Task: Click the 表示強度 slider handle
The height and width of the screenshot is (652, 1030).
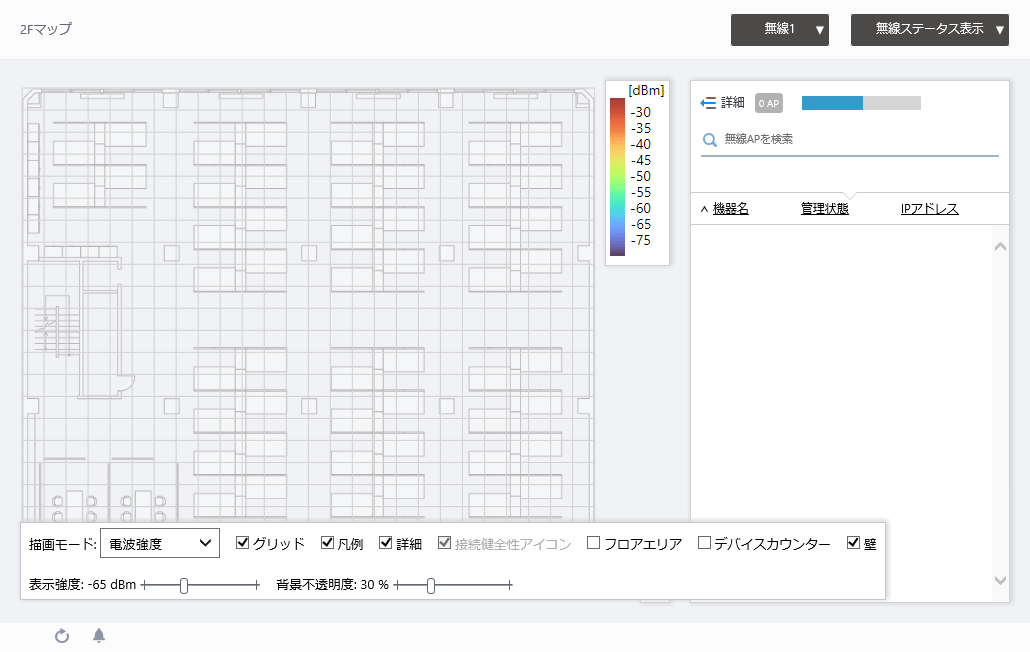Action: pos(184,585)
